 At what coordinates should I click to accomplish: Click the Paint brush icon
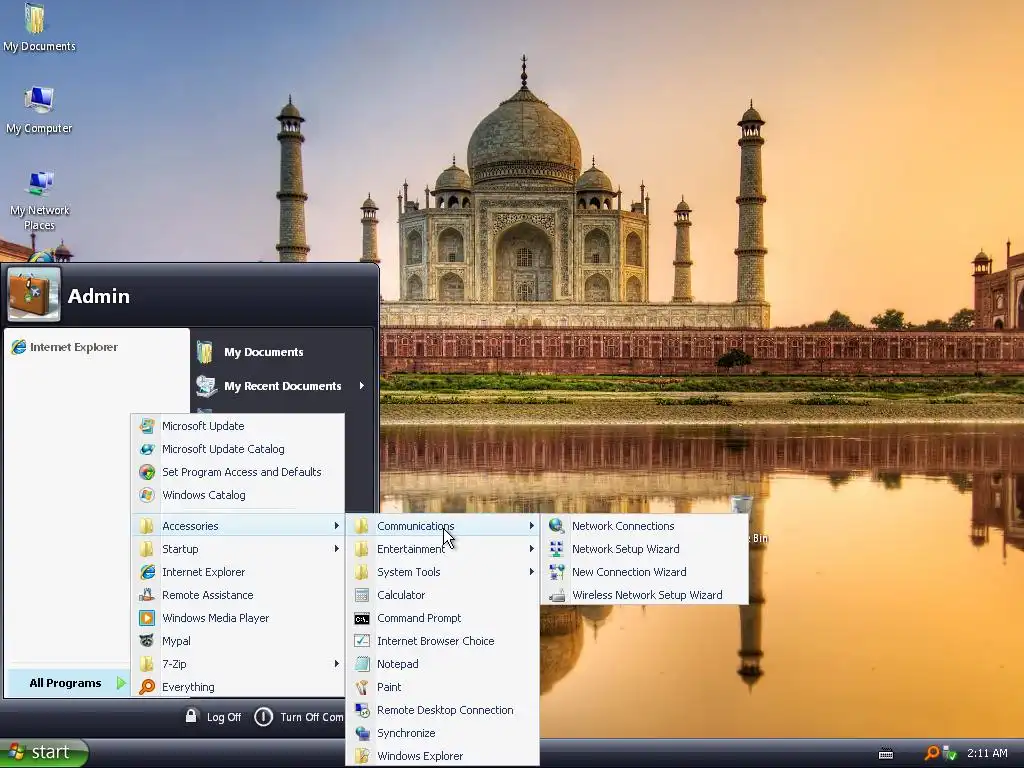pos(362,687)
